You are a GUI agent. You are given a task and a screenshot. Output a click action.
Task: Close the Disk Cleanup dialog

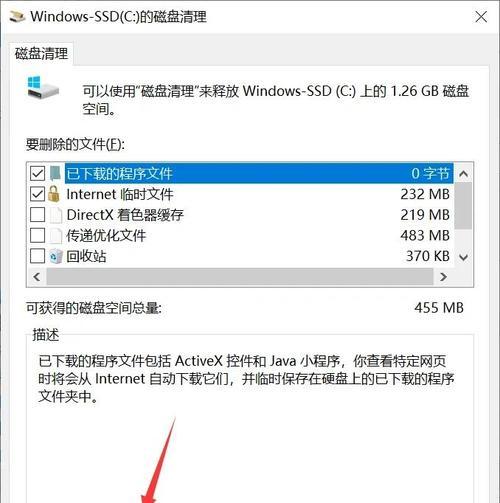click(x=481, y=17)
